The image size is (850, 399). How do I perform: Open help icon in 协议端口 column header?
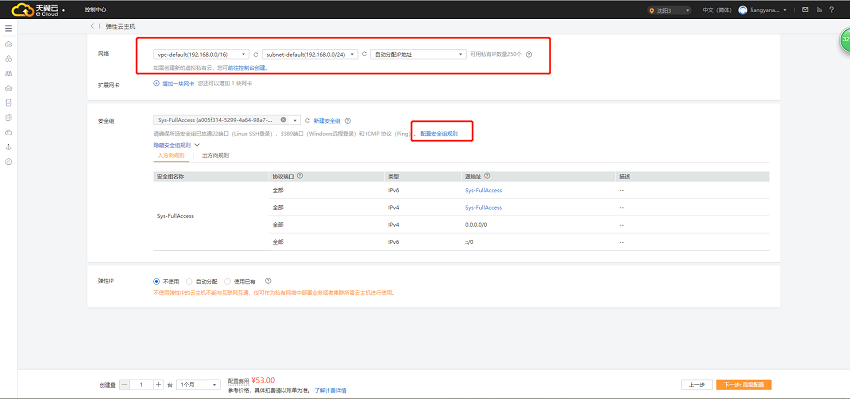point(300,176)
